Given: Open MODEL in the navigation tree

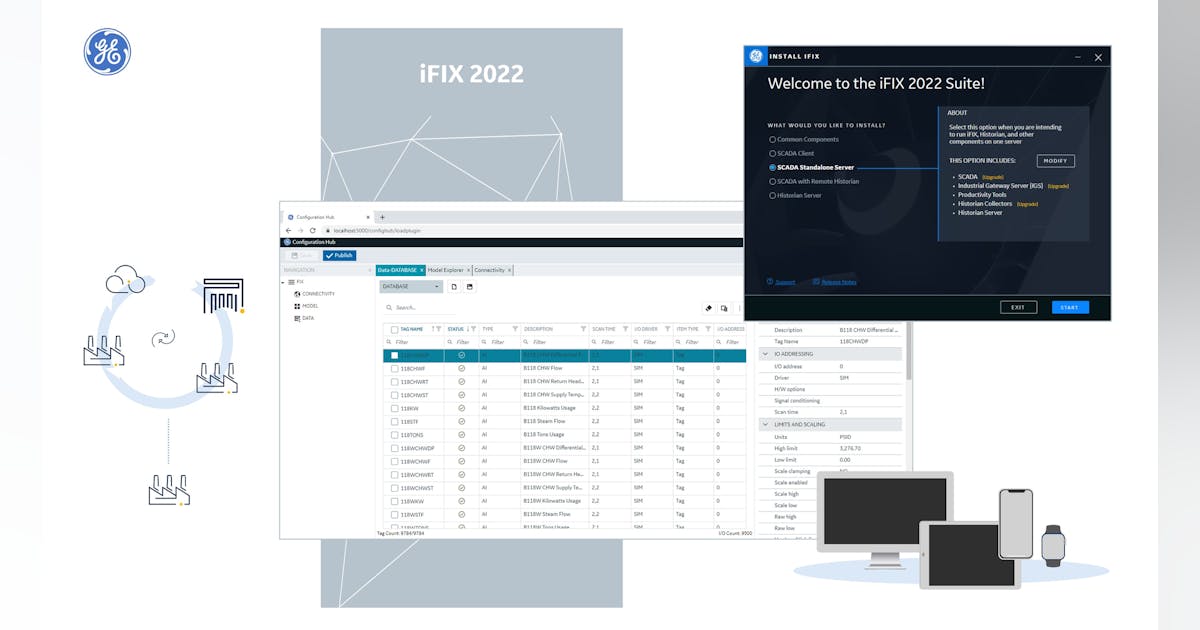Looking at the screenshot, I should click(x=306, y=306).
